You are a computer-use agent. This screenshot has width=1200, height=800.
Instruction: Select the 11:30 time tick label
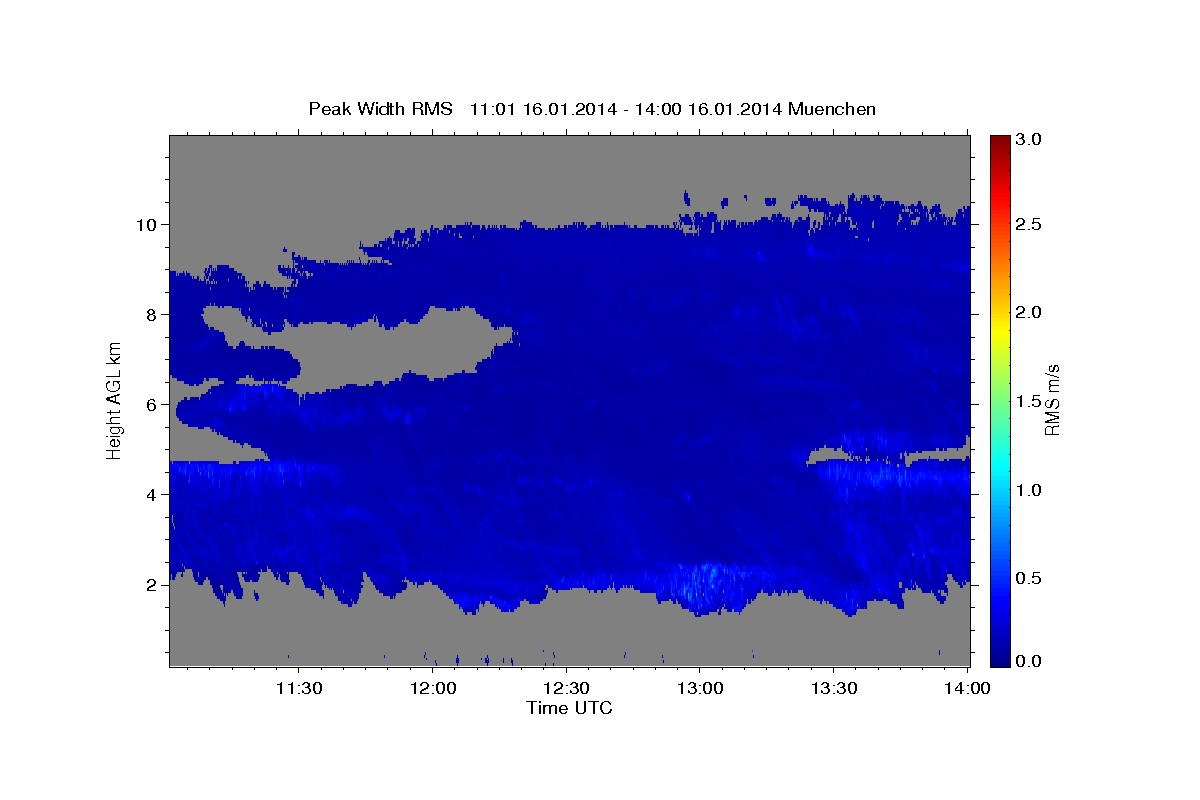[298, 688]
